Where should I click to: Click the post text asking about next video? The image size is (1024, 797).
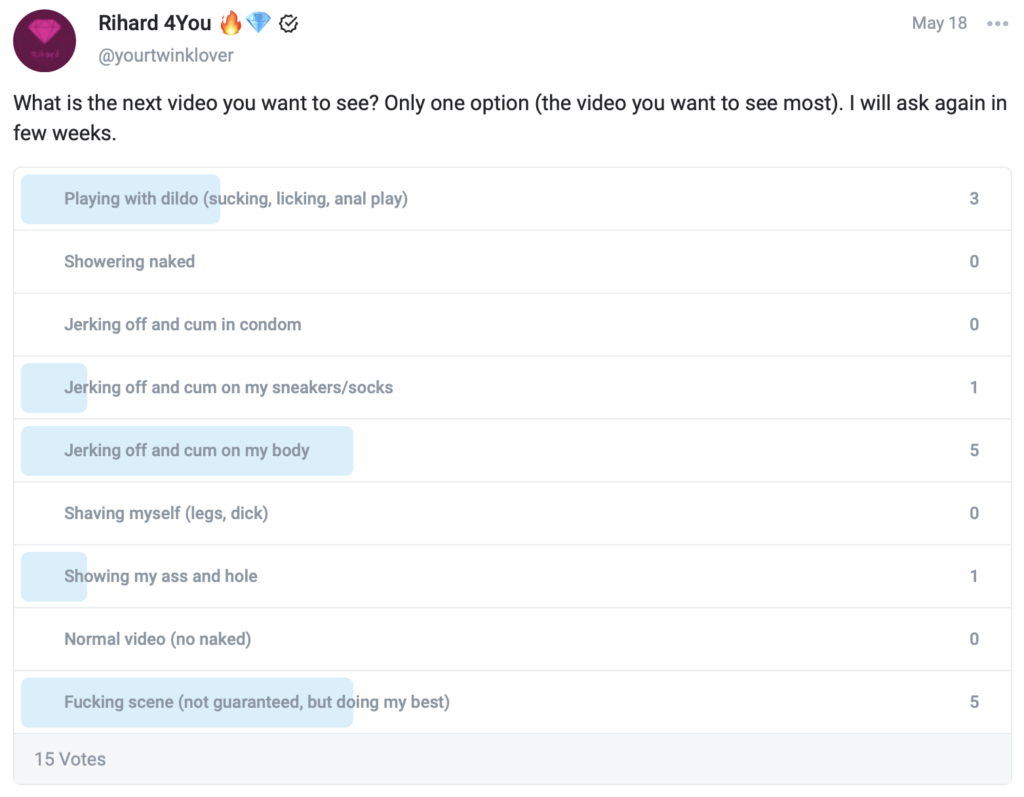tap(510, 118)
